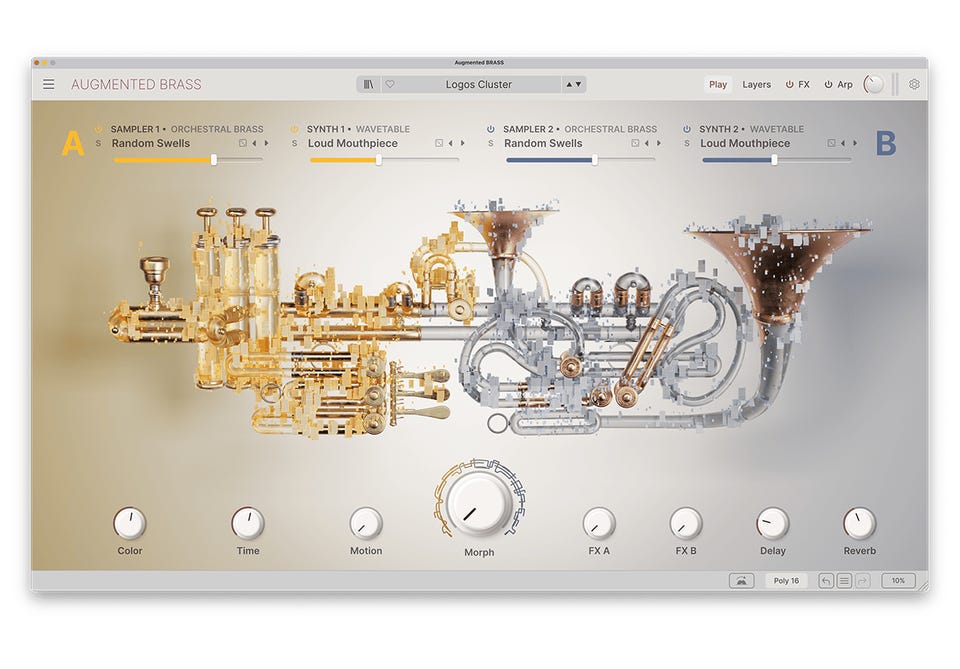
Task: Switch to the Play tab
Action: pos(718,85)
